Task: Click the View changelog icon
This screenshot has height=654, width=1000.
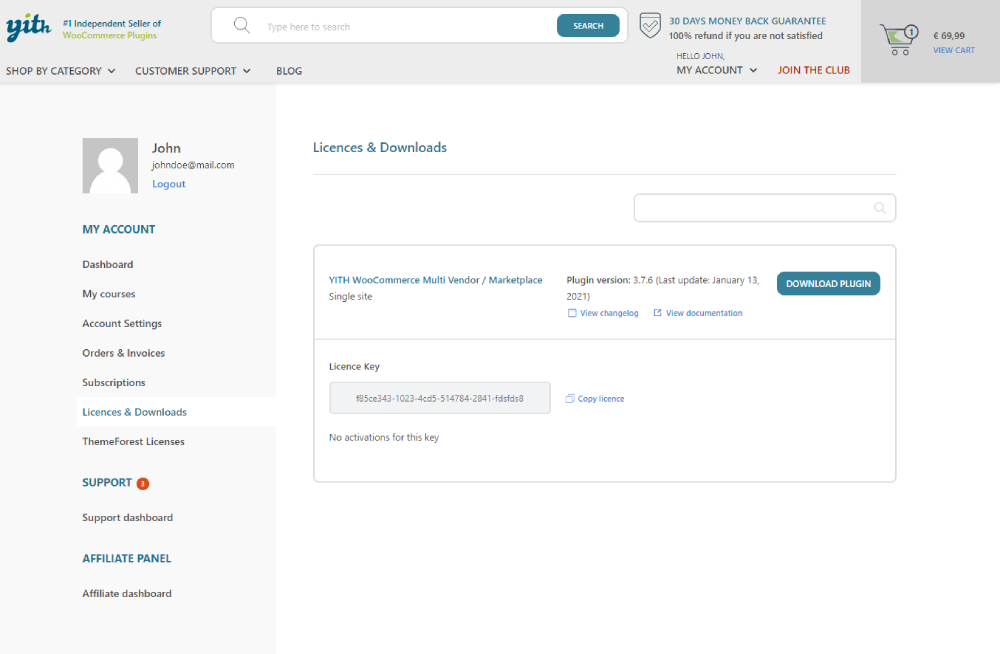Action: [x=572, y=313]
